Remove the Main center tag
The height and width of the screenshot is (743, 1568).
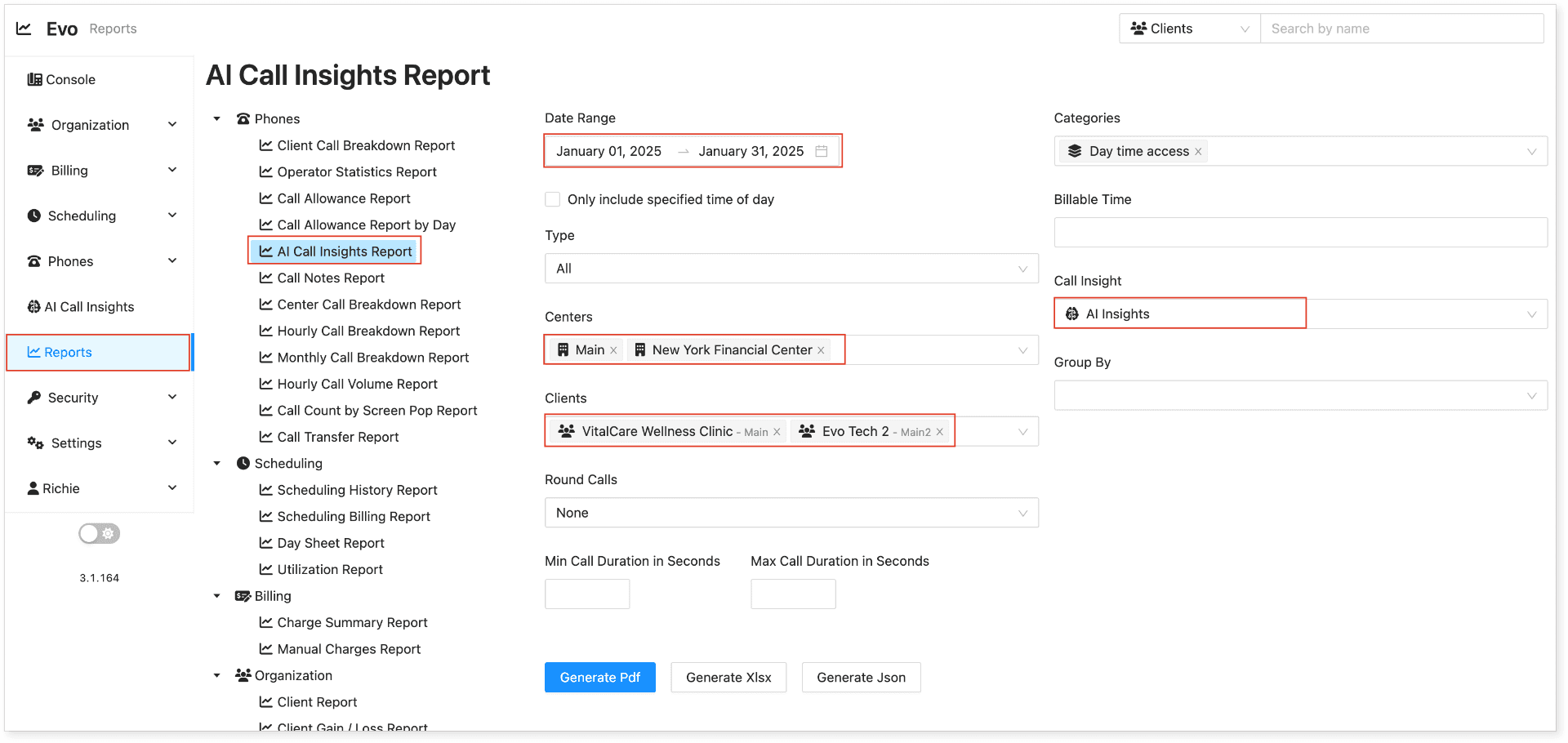tap(613, 350)
